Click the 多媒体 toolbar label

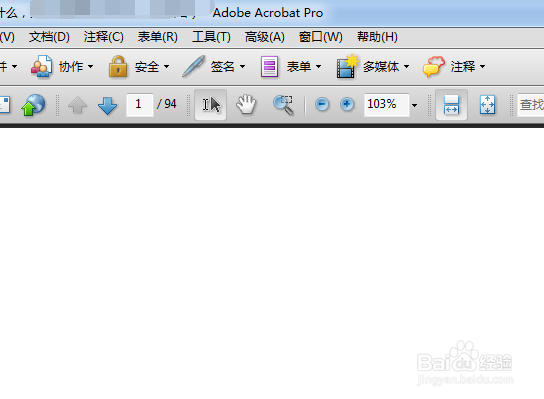click(381, 66)
